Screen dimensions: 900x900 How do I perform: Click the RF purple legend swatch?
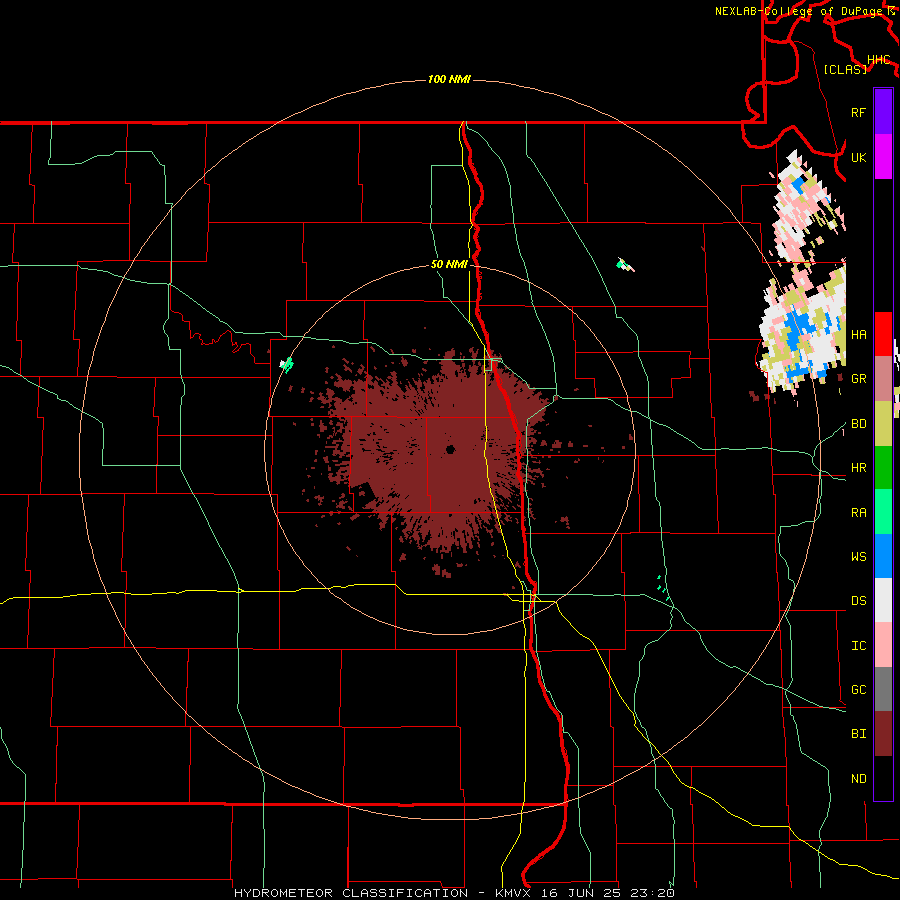[883, 112]
